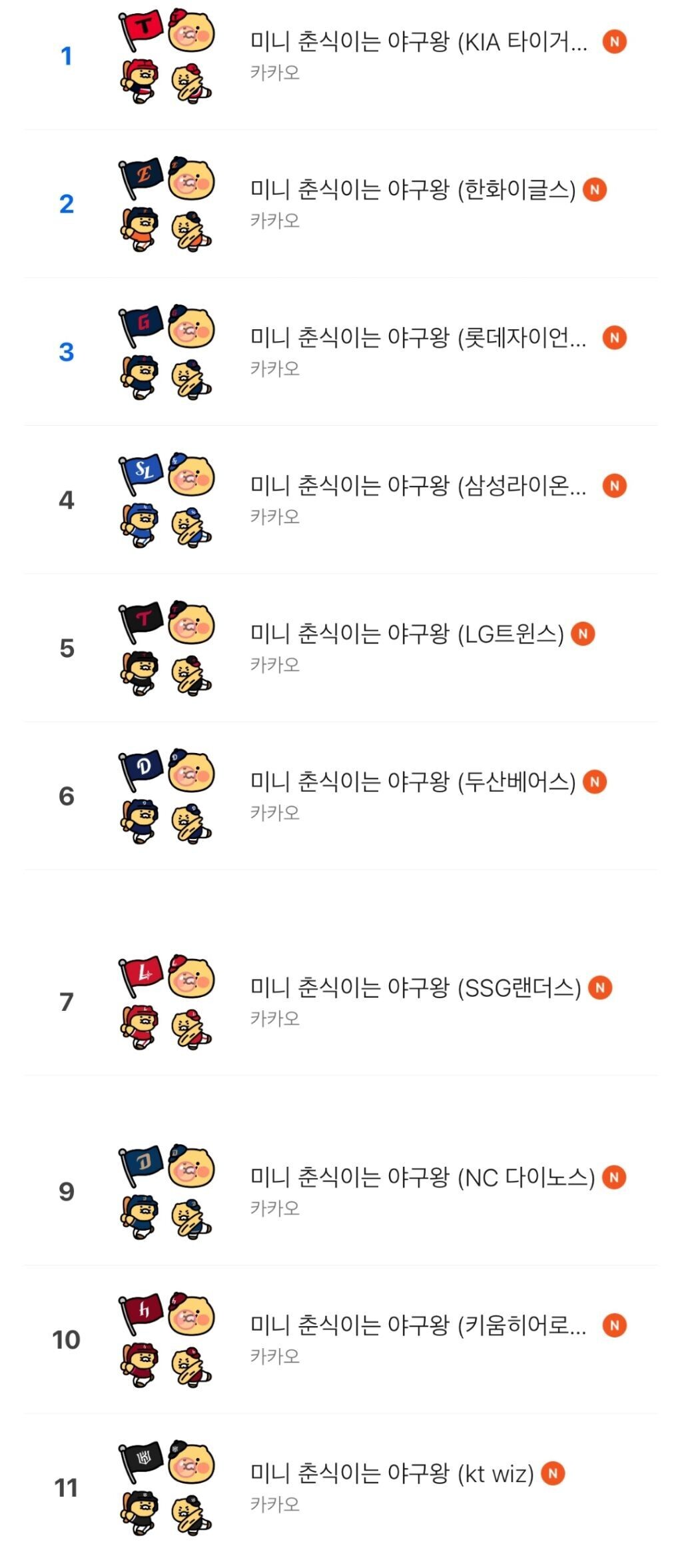Open the 미니 춘식이는 야구왕 (SSG랜더스) title

415,988
